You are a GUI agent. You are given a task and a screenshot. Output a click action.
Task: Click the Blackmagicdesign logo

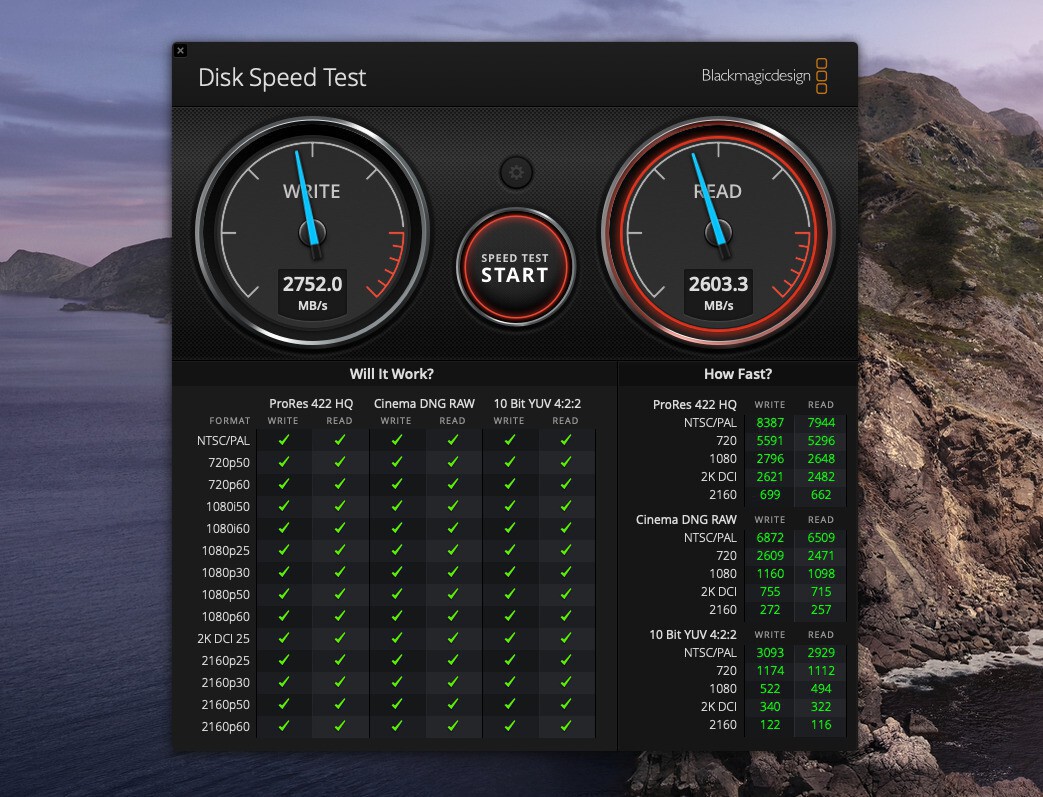click(x=764, y=76)
